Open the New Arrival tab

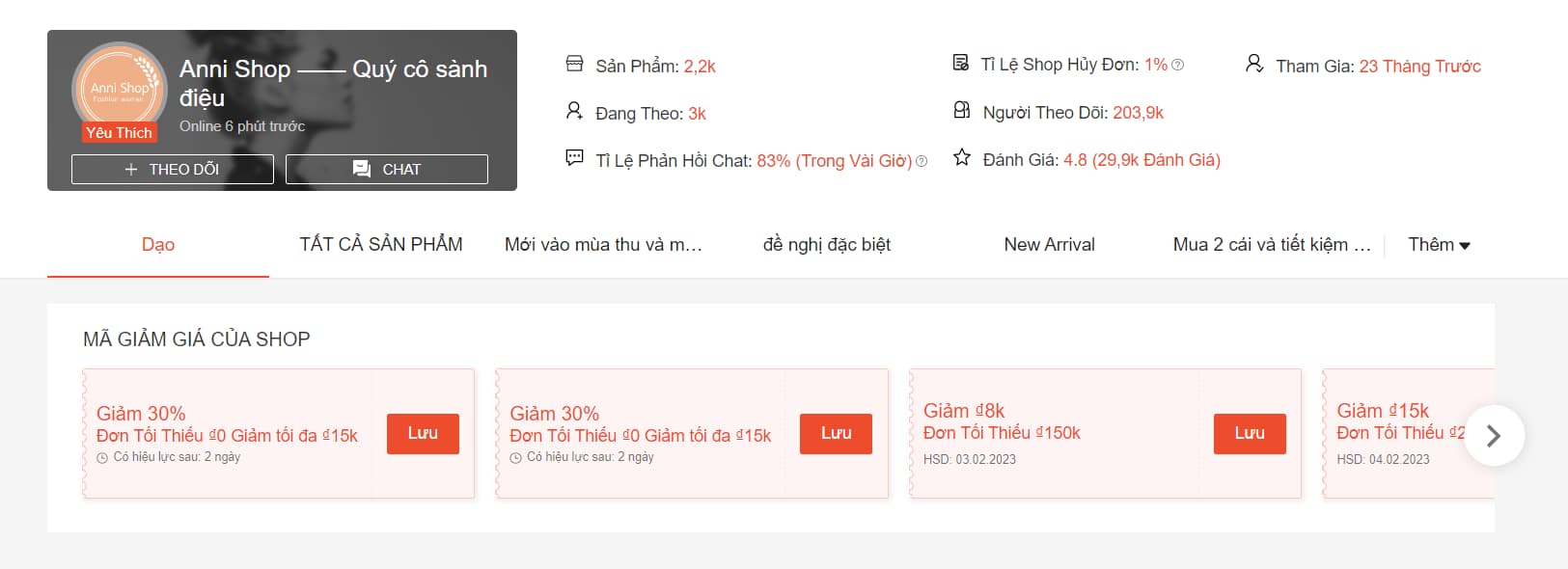tap(1049, 245)
